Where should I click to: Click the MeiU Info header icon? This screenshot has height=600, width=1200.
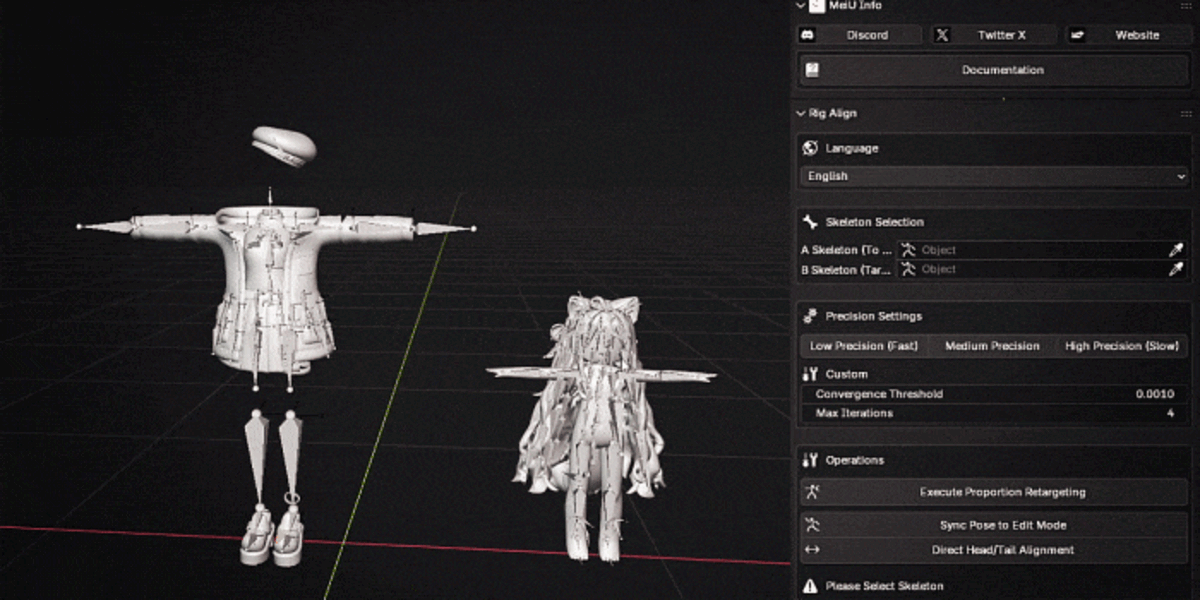817,5
